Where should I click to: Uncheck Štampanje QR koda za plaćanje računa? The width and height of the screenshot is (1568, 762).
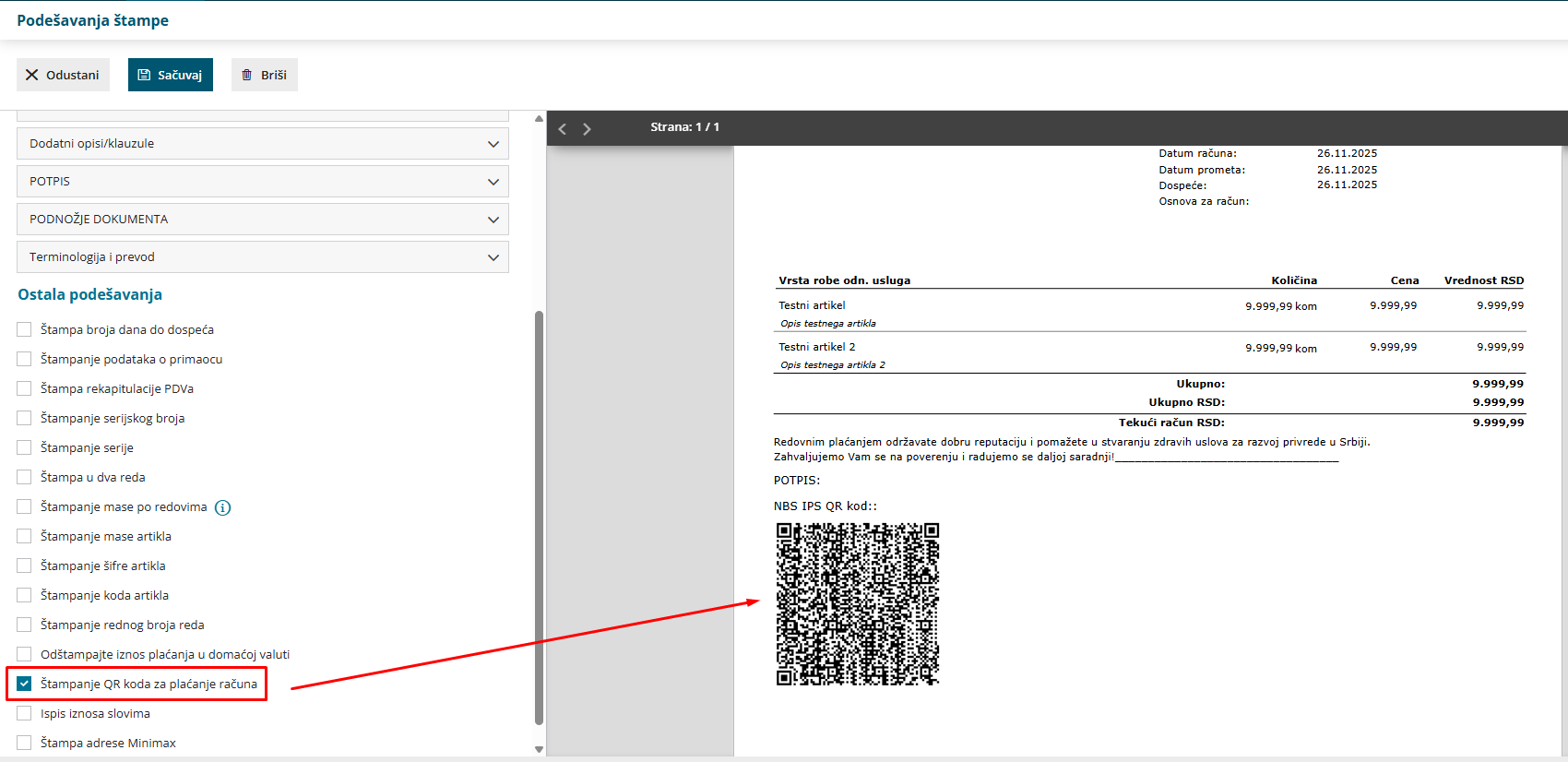[x=24, y=684]
